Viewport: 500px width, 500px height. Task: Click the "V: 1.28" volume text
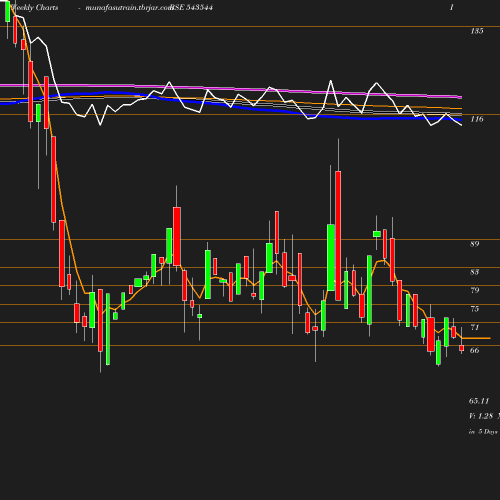click(481, 416)
